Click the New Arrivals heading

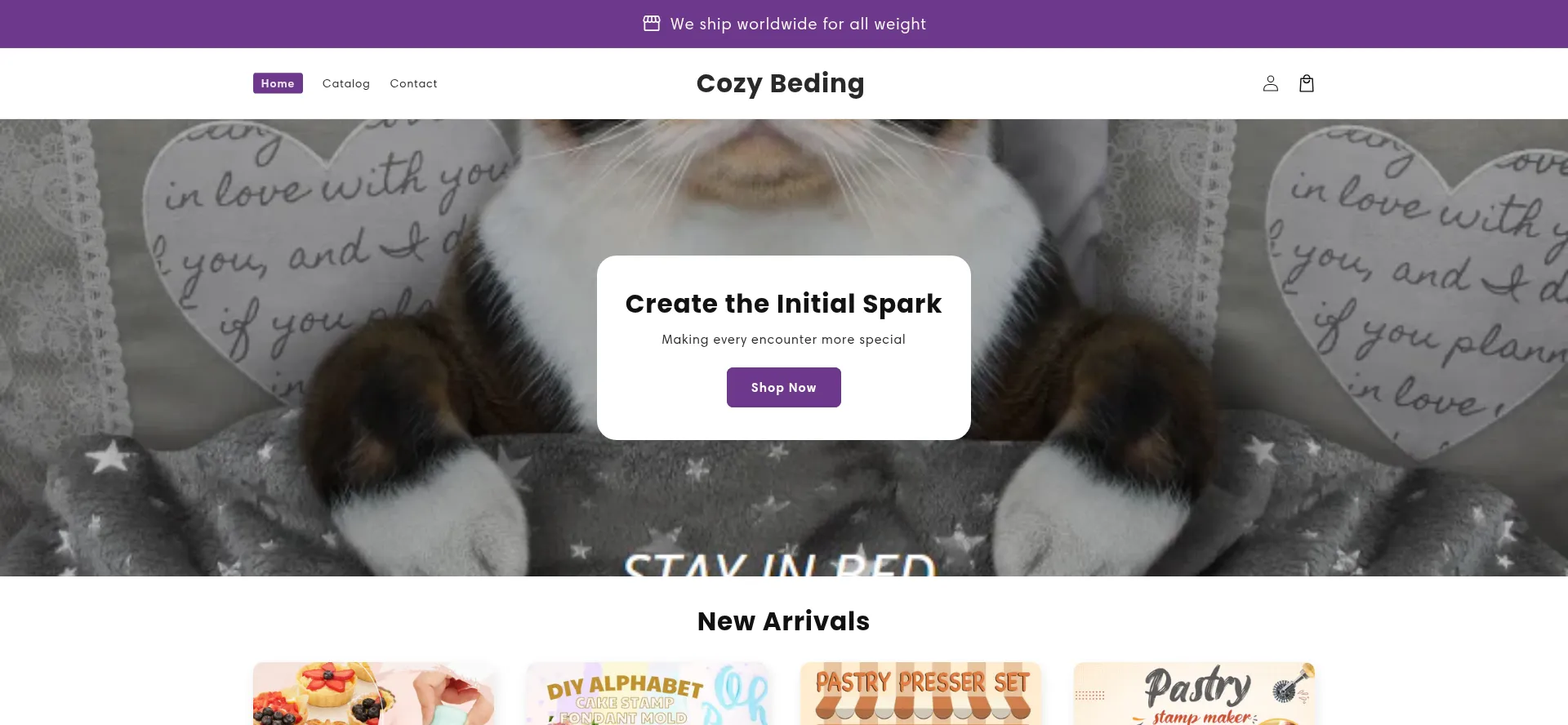[784, 621]
